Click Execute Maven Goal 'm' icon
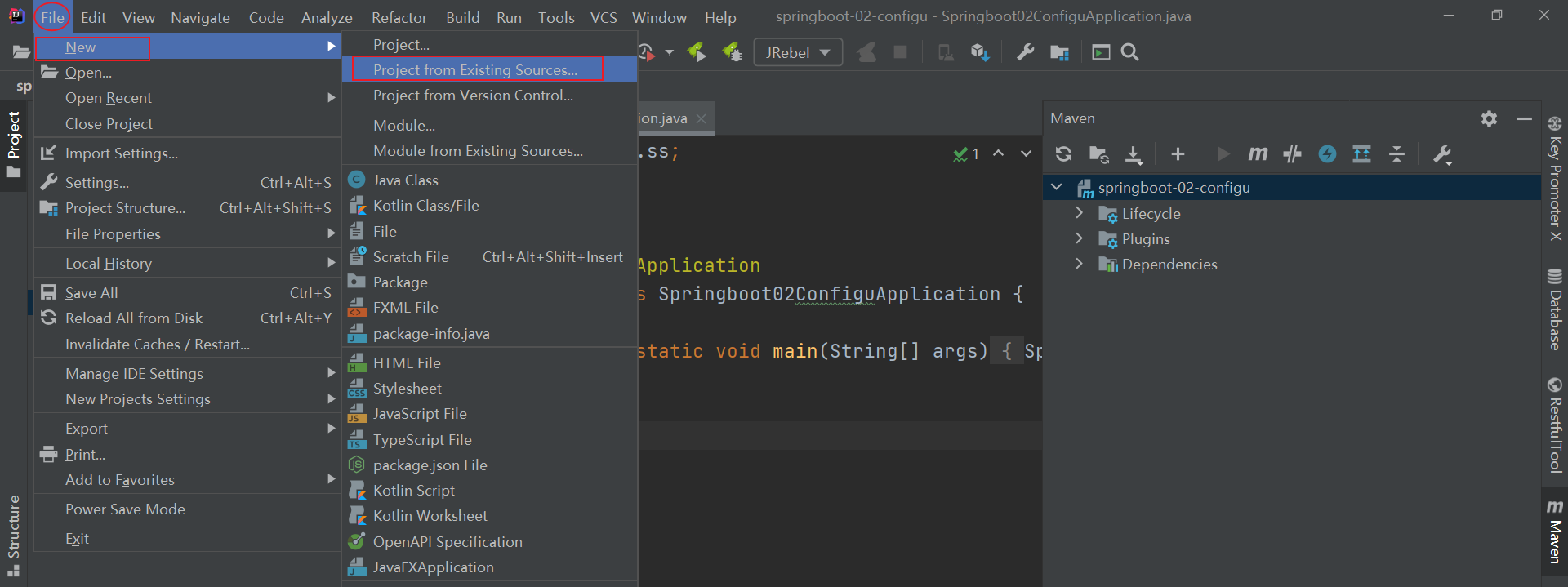Image resolution: width=1568 pixels, height=587 pixels. point(1258,153)
